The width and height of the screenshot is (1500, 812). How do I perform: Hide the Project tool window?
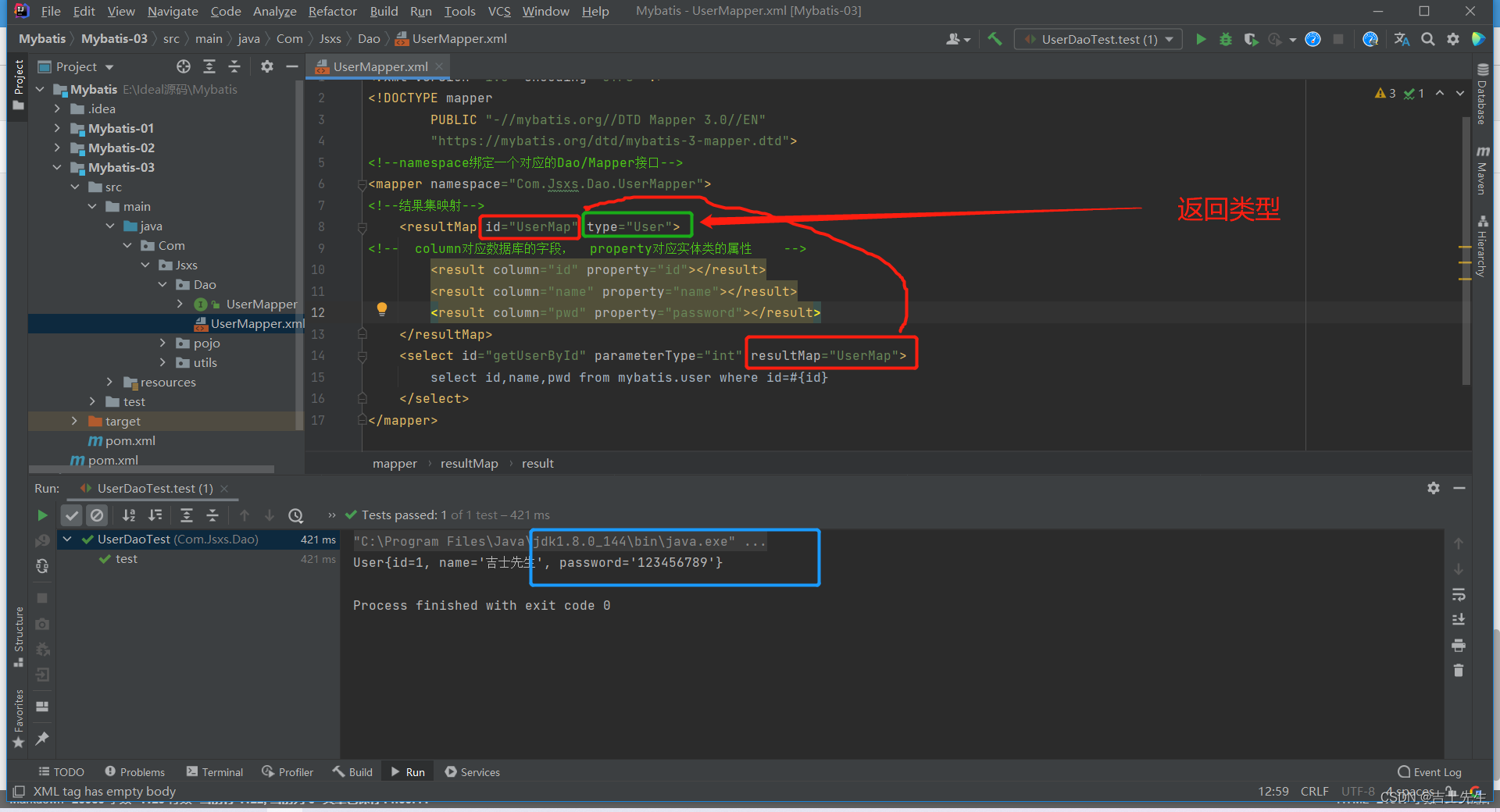(292, 66)
